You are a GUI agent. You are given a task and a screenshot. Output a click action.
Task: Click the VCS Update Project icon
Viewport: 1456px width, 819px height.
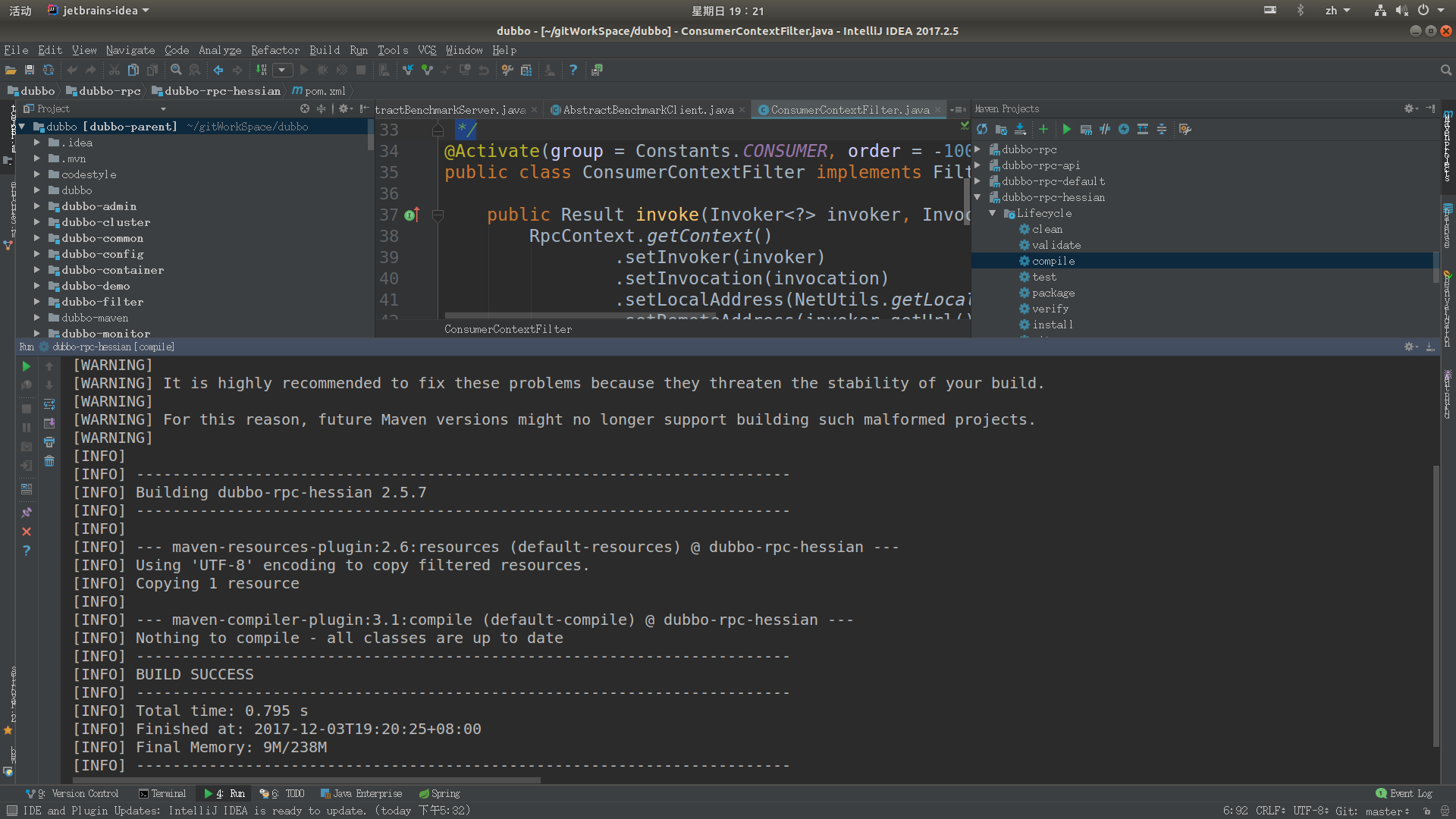pos(408,70)
